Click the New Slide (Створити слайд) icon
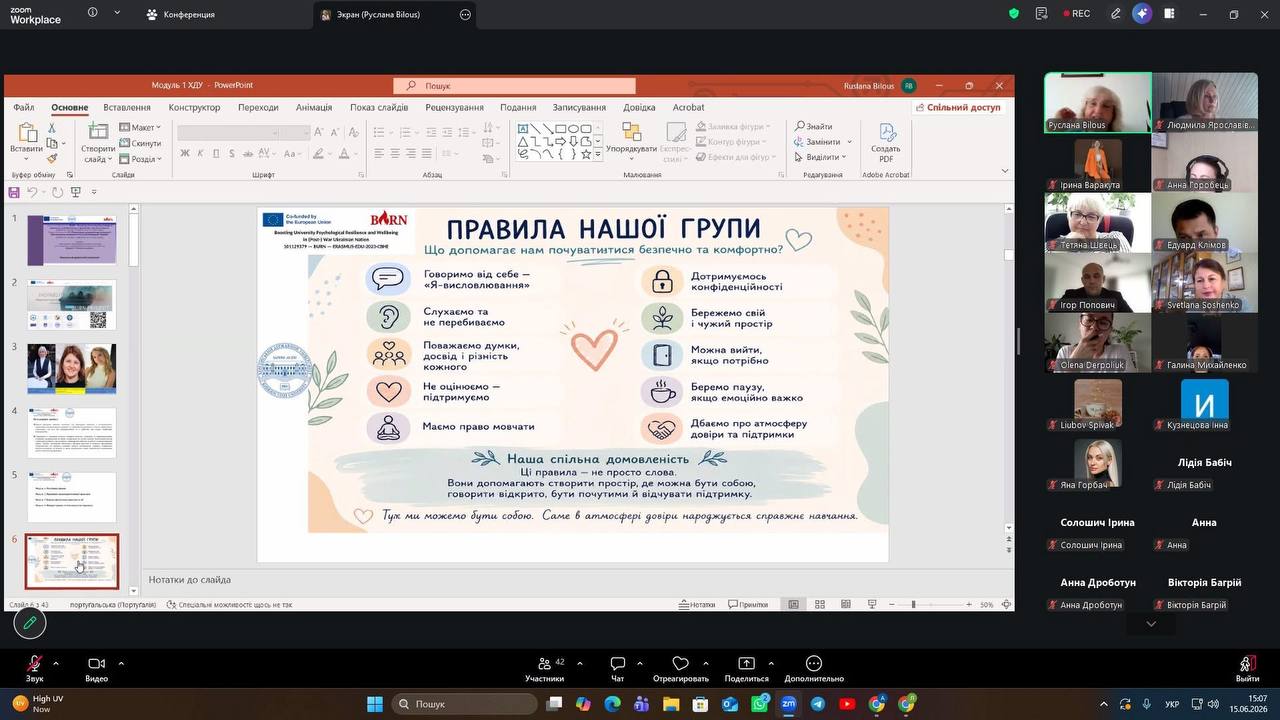Screen dimensions: 1280x720 click(97, 131)
